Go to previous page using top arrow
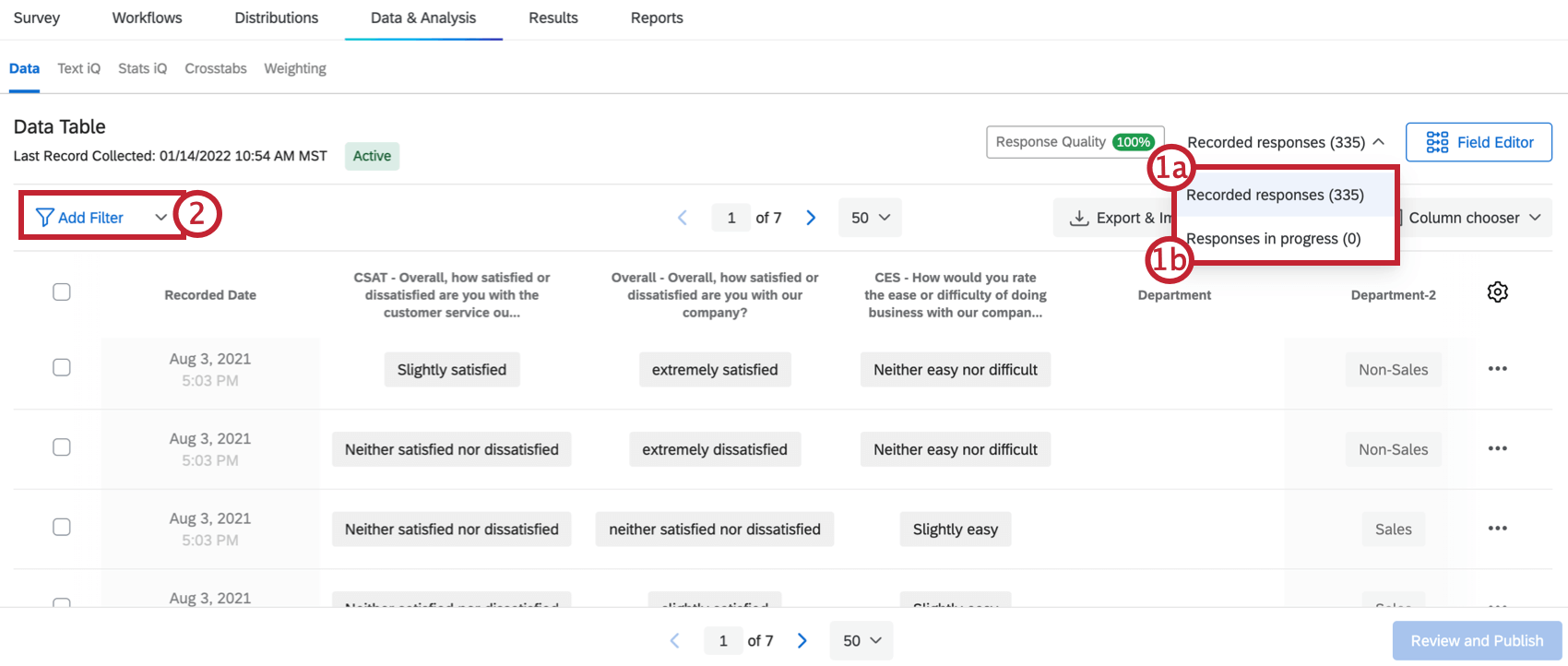Screen dimensions: 1568x666 [683, 218]
